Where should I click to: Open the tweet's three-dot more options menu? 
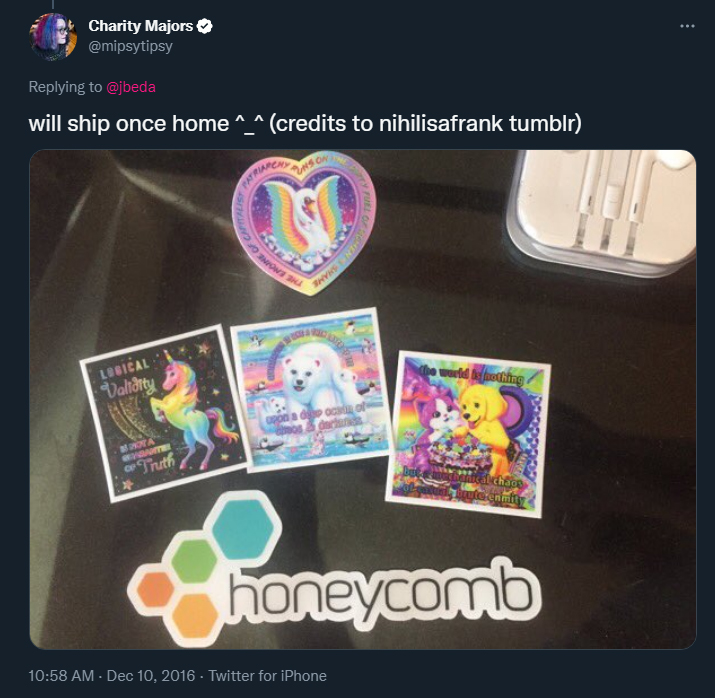click(687, 26)
